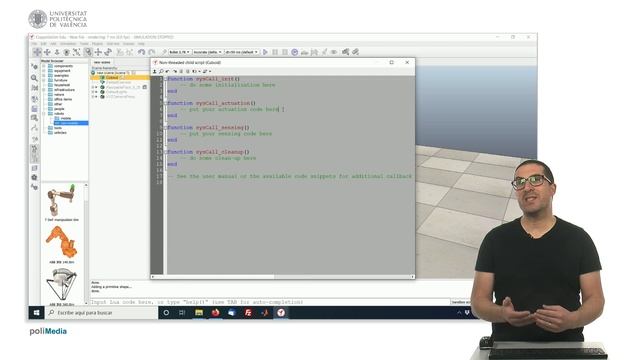This screenshot has width=640, height=360.
Task: Select the vehicles folder
Action: pyautogui.click(x=60, y=132)
